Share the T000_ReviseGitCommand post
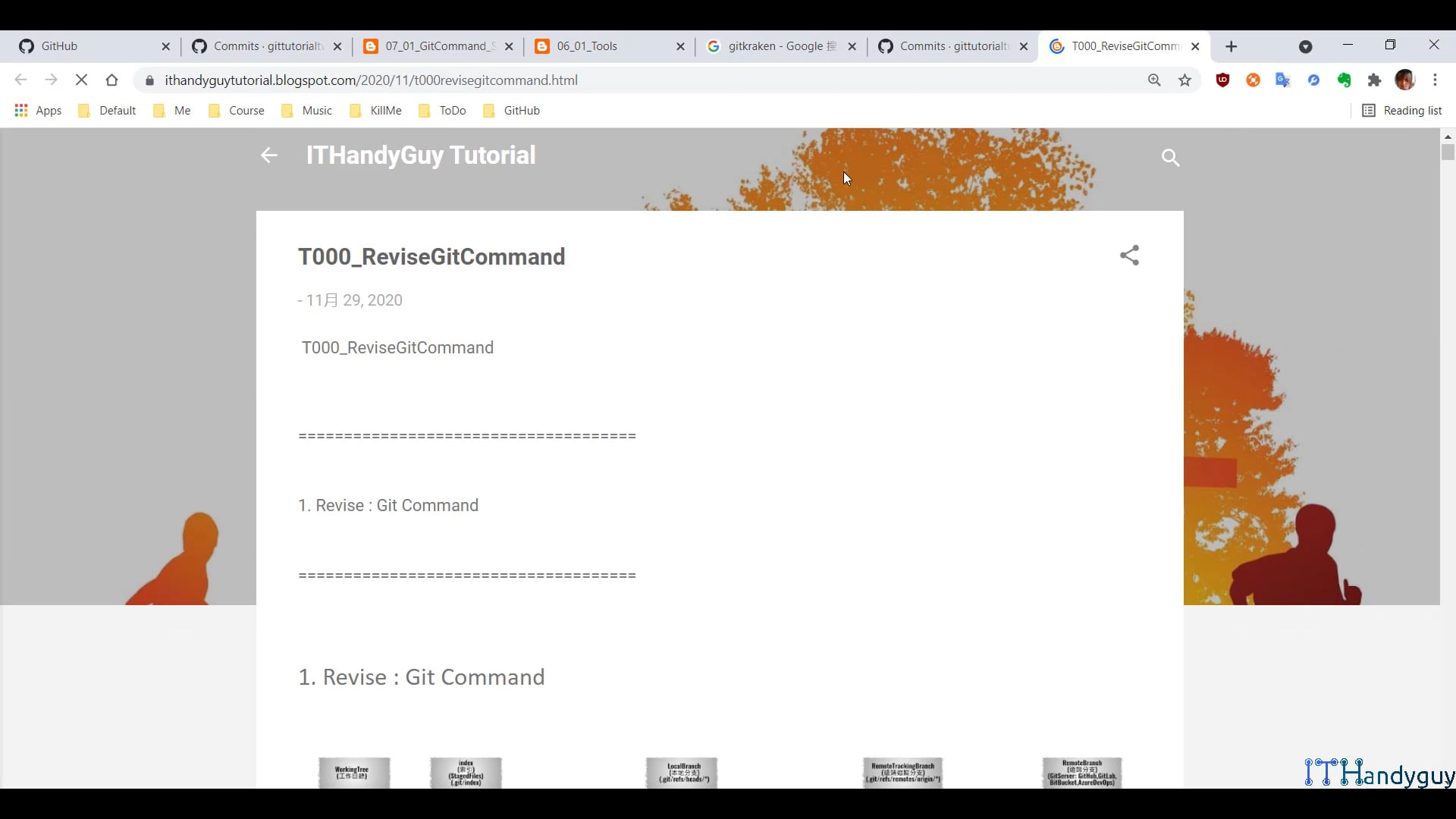The width and height of the screenshot is (1456, 819). (1129, 256)
